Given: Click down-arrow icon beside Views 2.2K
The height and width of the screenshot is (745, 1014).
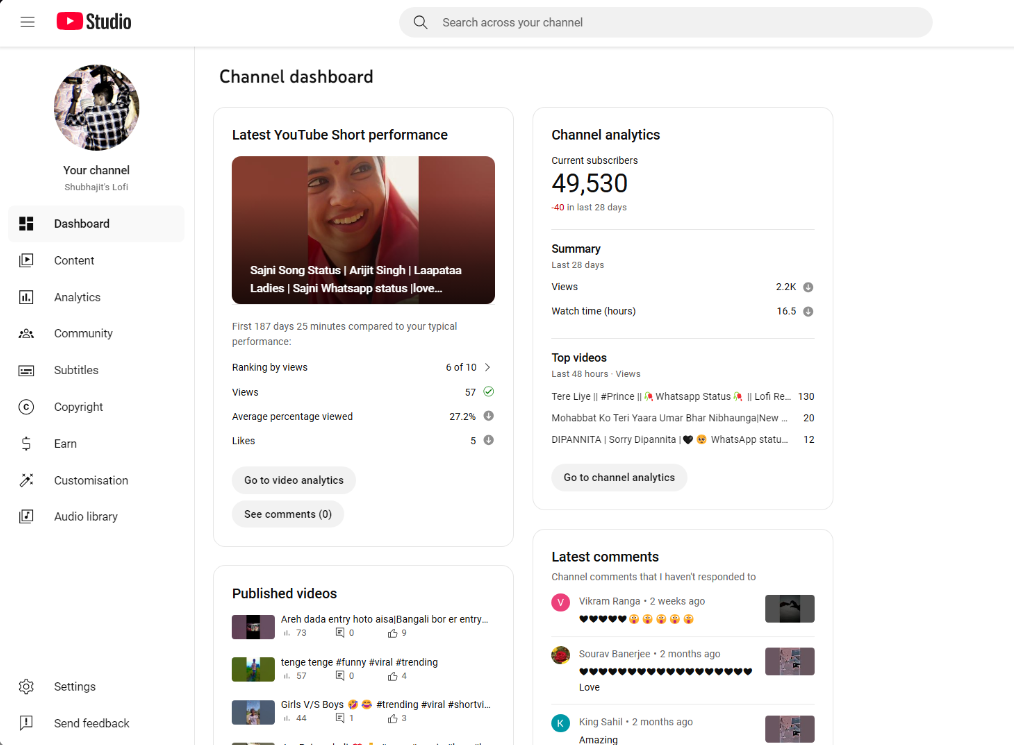Looking at the screenshot, I should pyautogui.click(x=808, y=287).
